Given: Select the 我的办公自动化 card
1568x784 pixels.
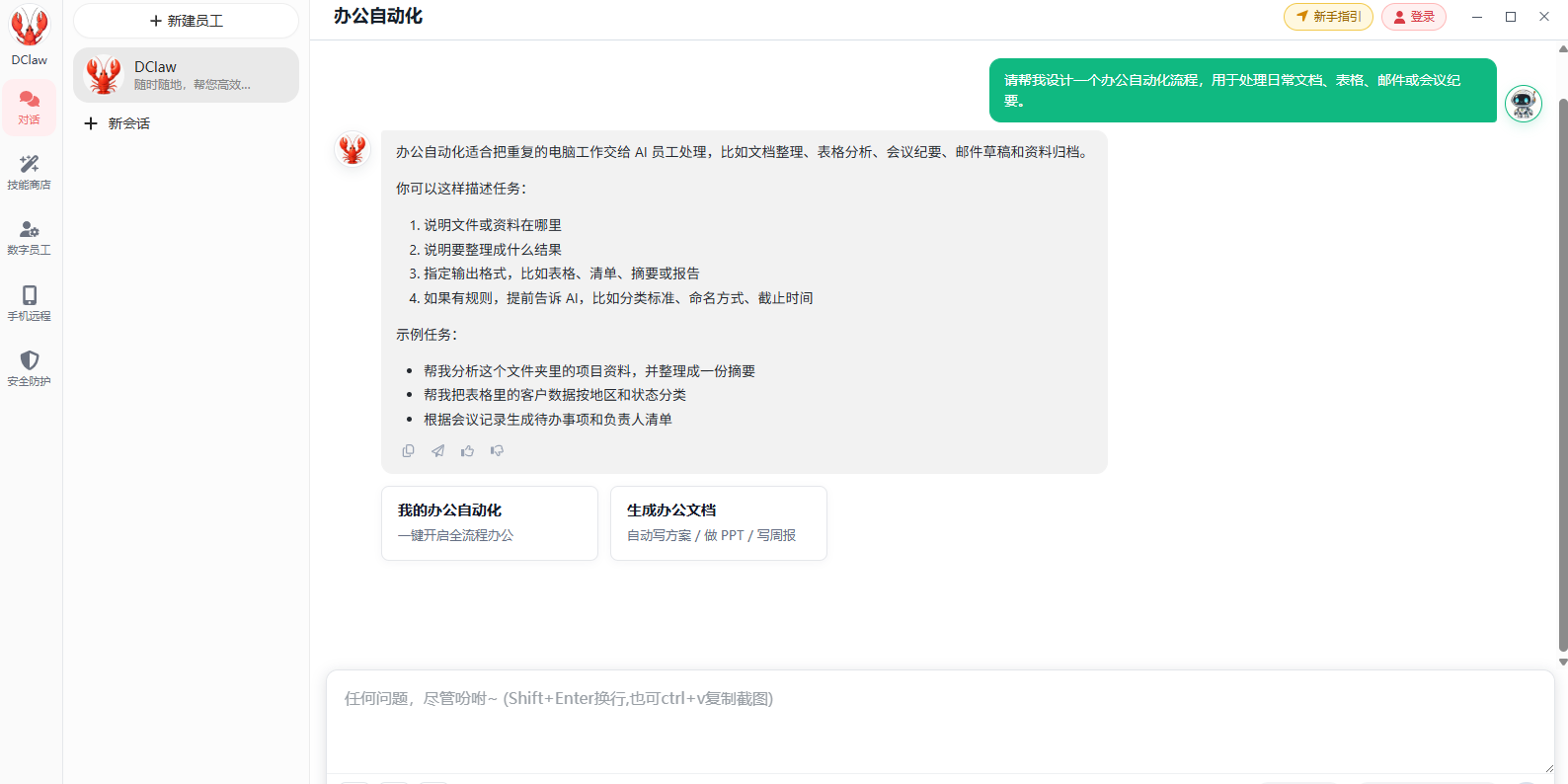Looking at the screenshot, I should tap(490, 523).
